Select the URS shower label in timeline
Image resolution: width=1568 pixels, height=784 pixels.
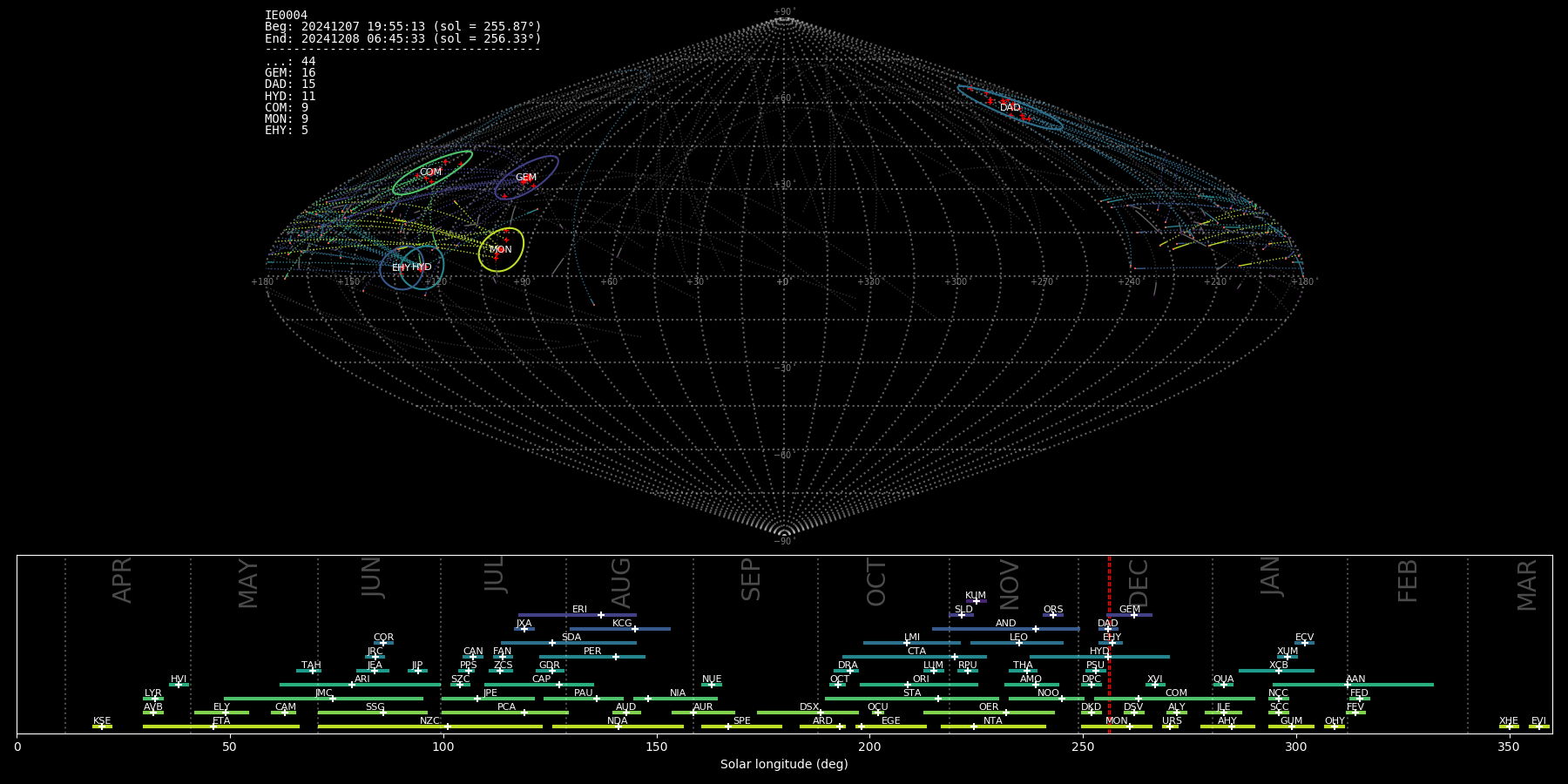tap(1172, 721)
